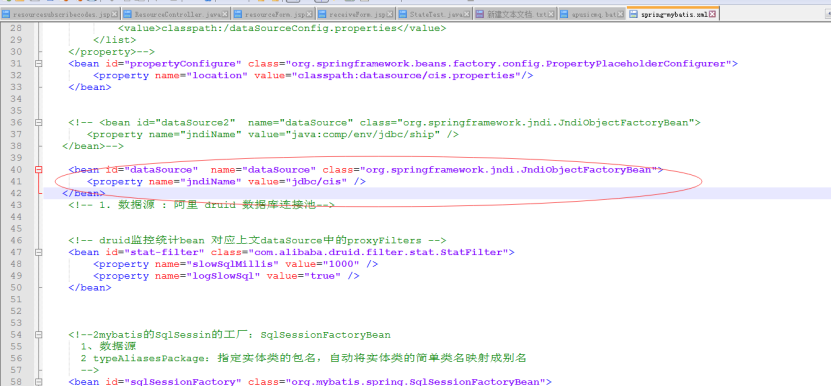Screen dimensions: 831x386
Task: Close the StateTest.java tab
Action: (468, 14)
